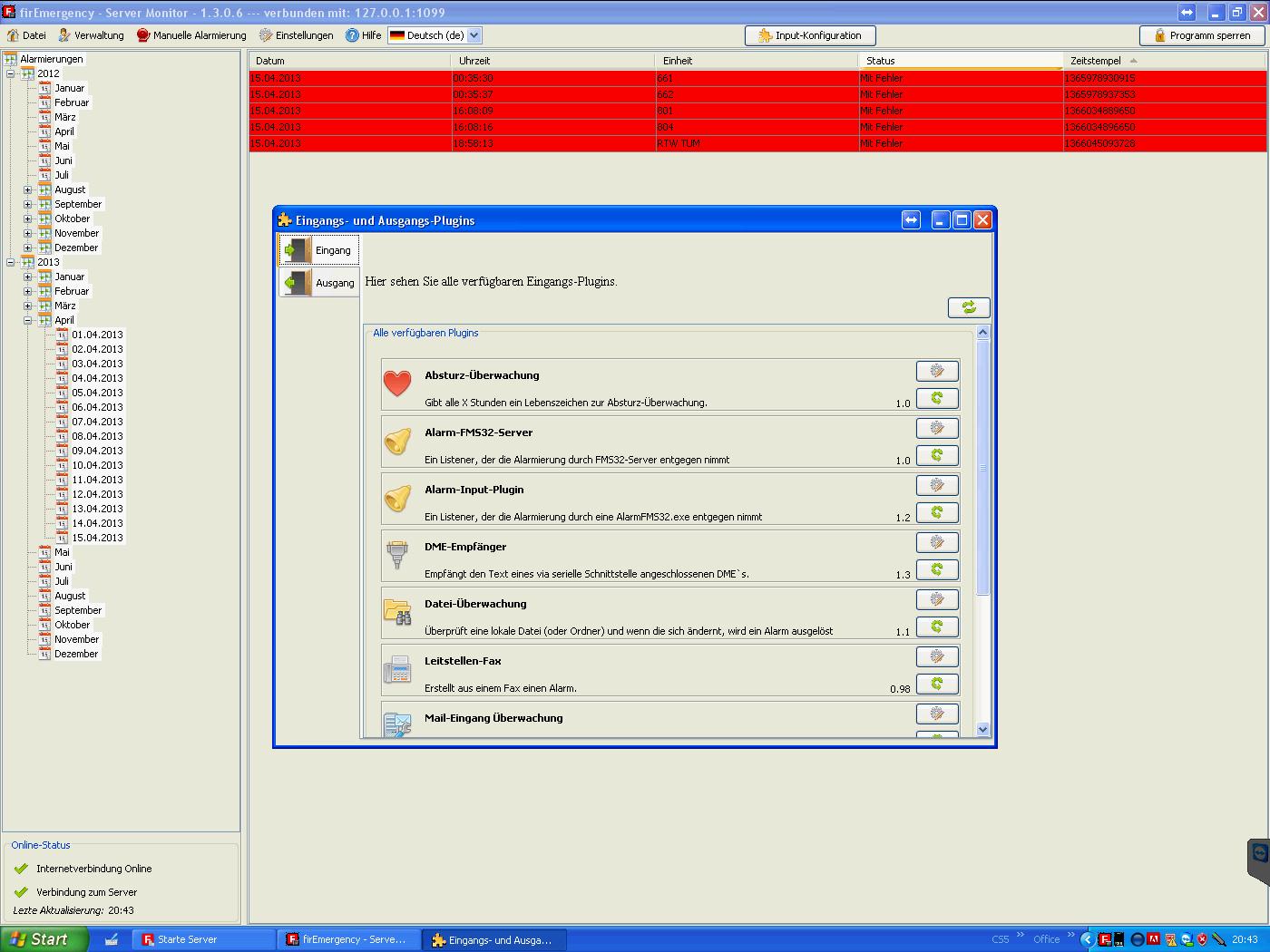Open the Verwaltung menu
This screenshot has width=1270, height=952.
tap(91, 35)
